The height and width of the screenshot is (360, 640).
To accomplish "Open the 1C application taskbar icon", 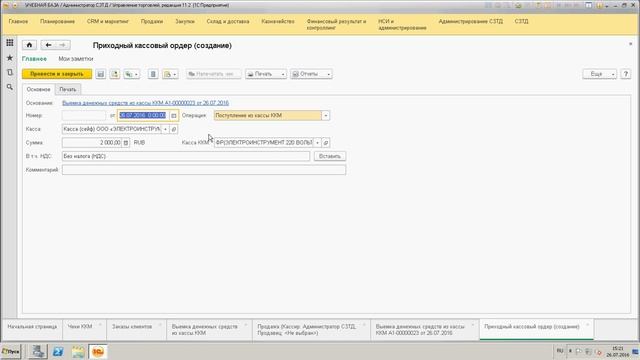I will tap(98, 351).
